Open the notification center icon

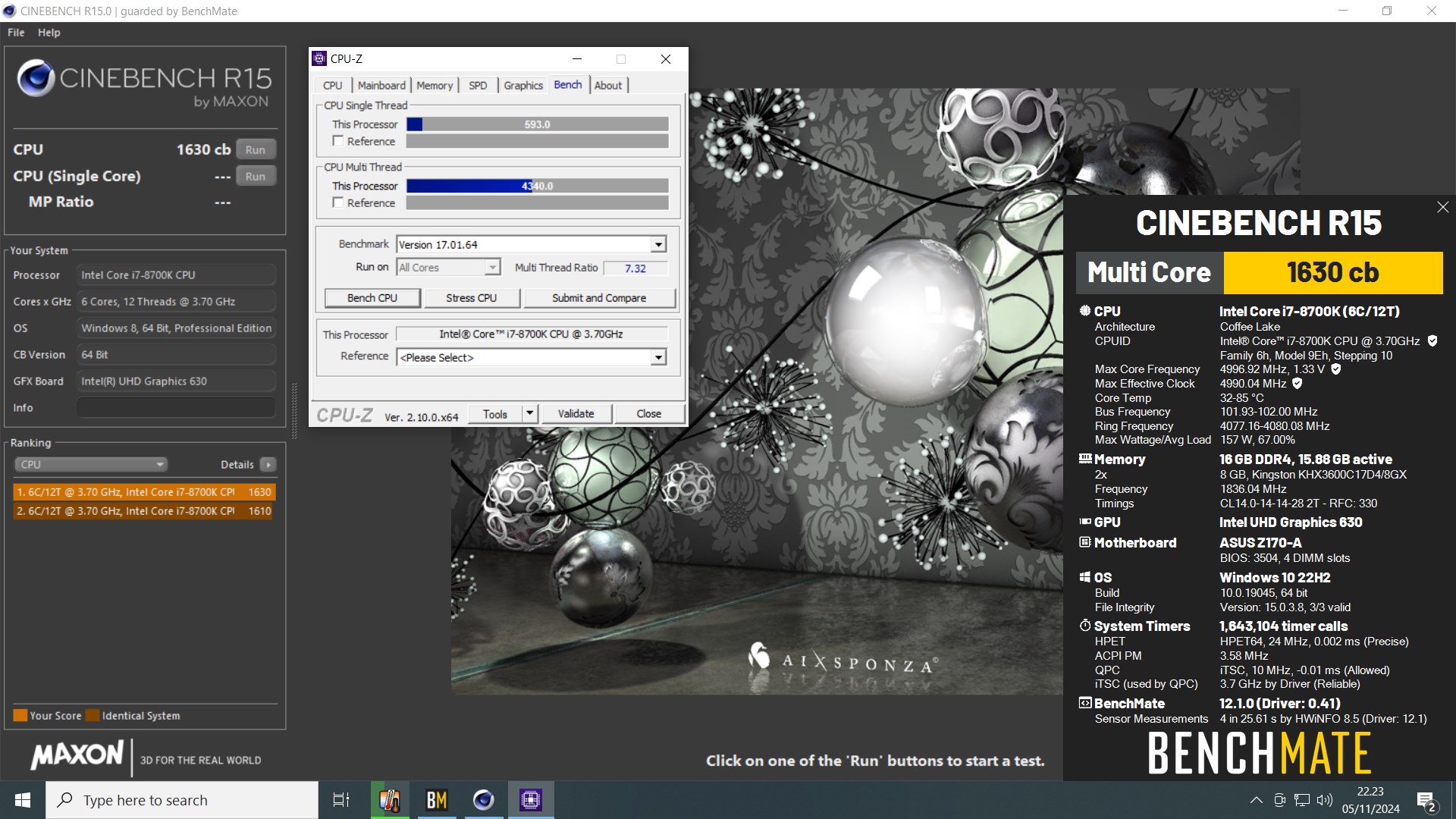coord(1426,801)
